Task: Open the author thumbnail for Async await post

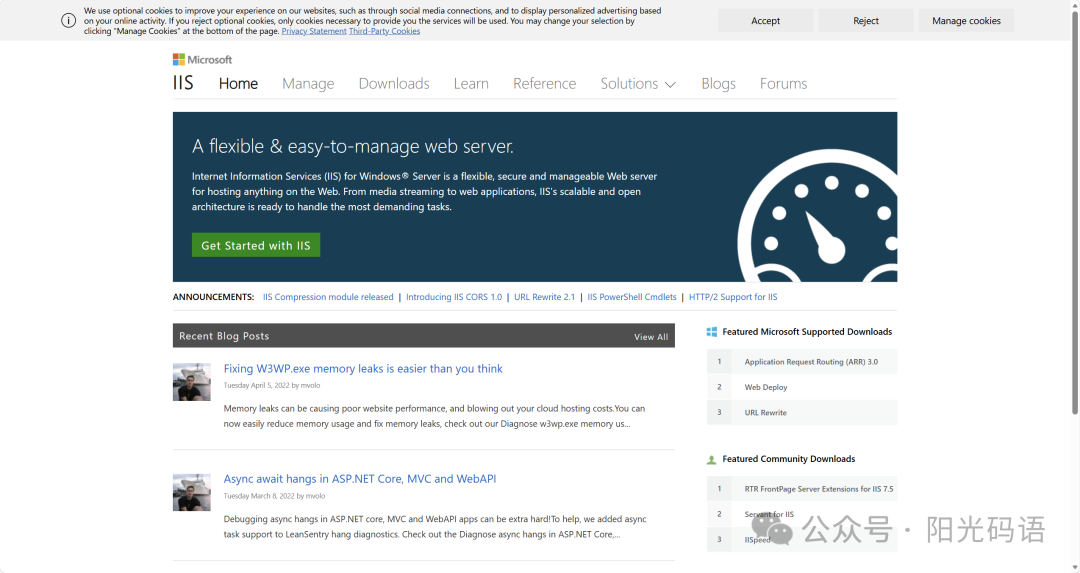Action: click(191, 492)
